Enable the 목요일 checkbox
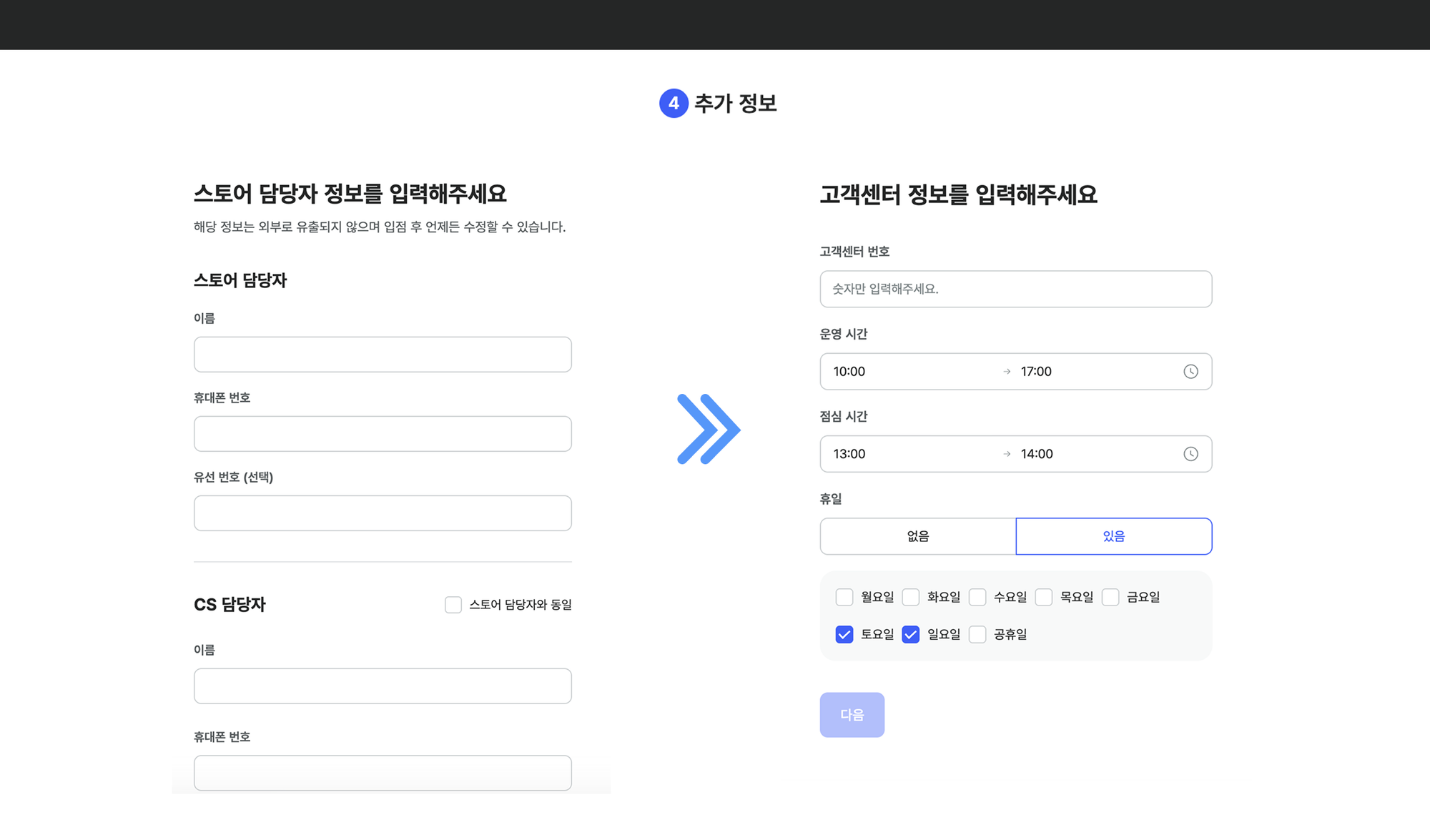 pos(1044,596)
